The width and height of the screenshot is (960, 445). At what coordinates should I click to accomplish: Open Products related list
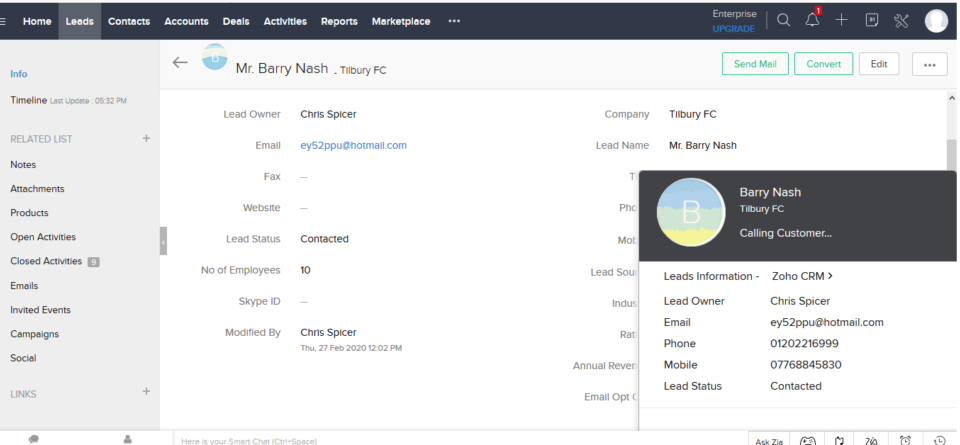point(29,213)
